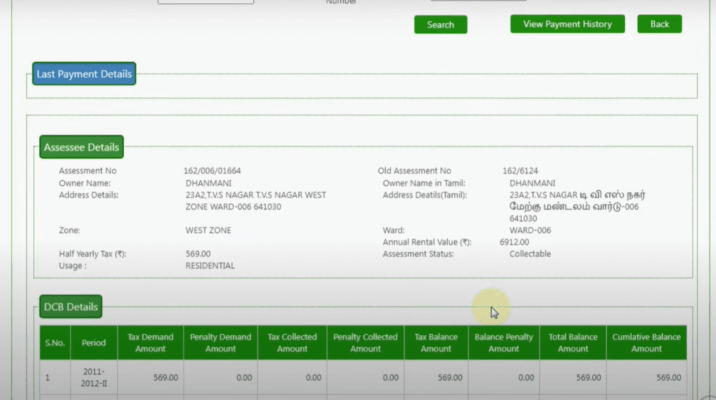
Task: Open View Payment History
Action: (567, 24)
